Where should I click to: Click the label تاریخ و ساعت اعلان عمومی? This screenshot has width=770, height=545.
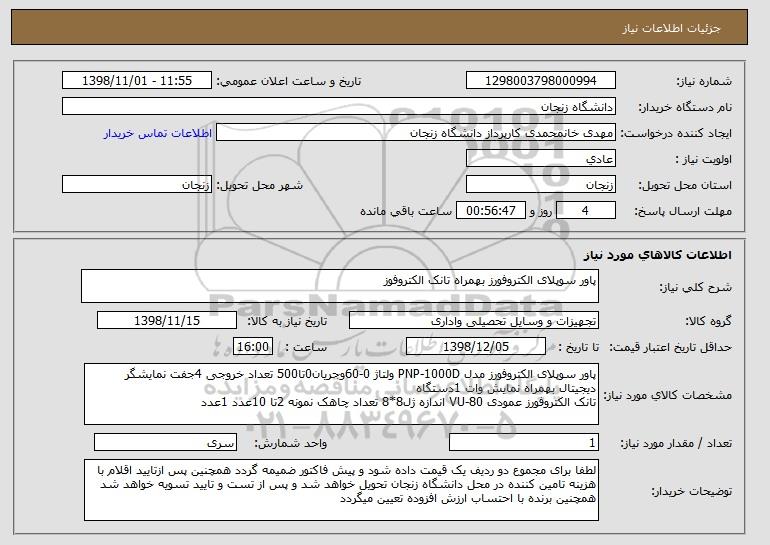[289, 82]
